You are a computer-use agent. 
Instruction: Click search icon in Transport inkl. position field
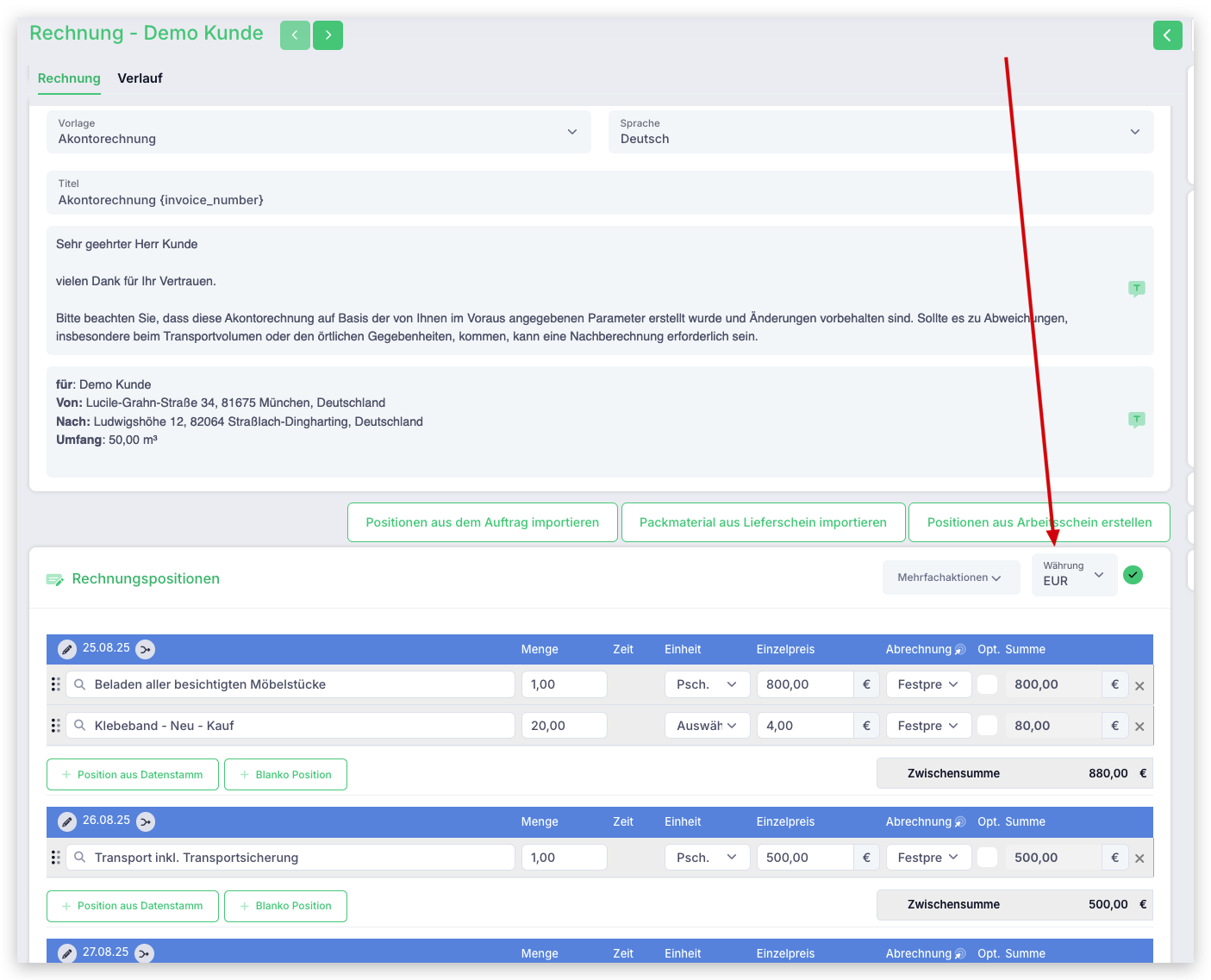pos(79,858)
